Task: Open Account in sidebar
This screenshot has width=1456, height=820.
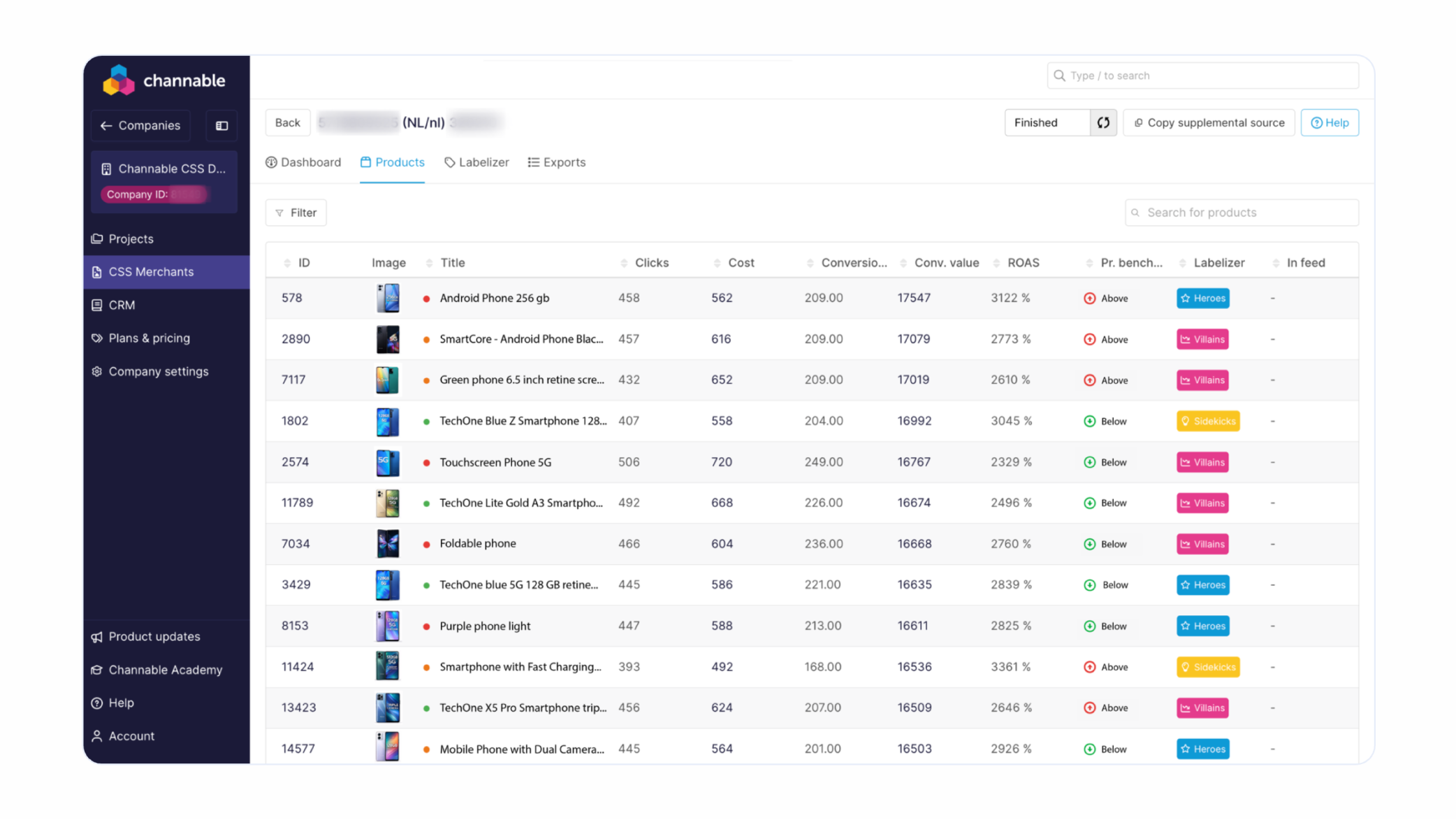Action: [x=166, y=736]
